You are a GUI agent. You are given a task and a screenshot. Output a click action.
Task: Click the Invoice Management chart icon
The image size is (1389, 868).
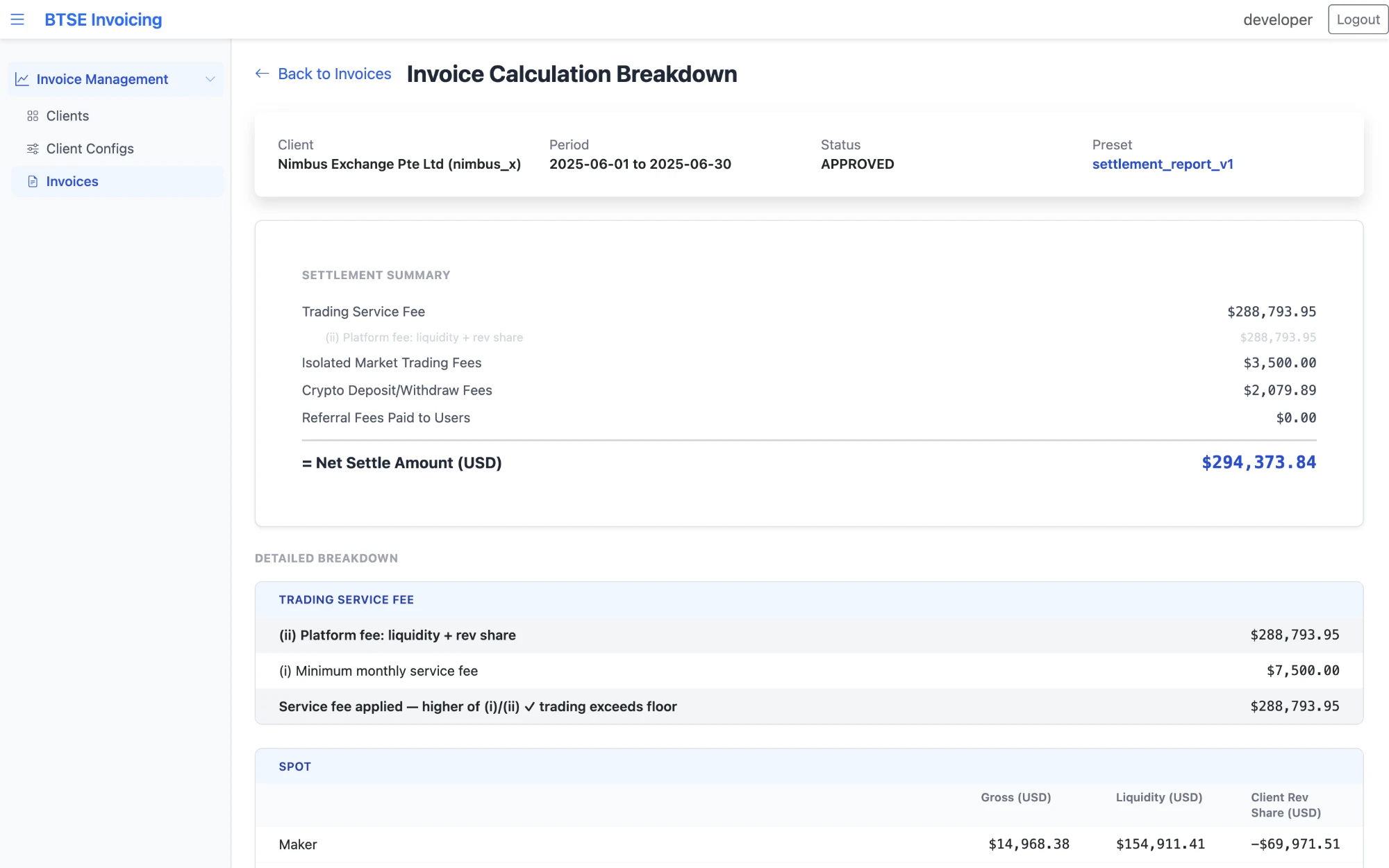pos(22,79)
